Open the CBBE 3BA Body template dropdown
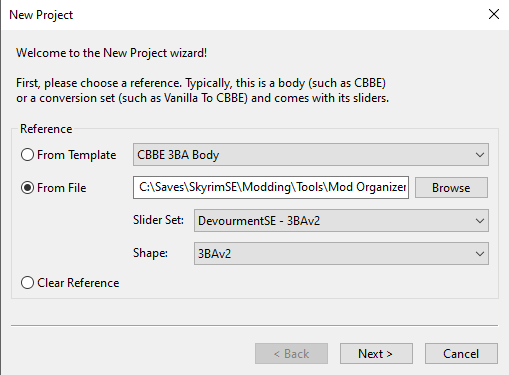 click(311, 155)
